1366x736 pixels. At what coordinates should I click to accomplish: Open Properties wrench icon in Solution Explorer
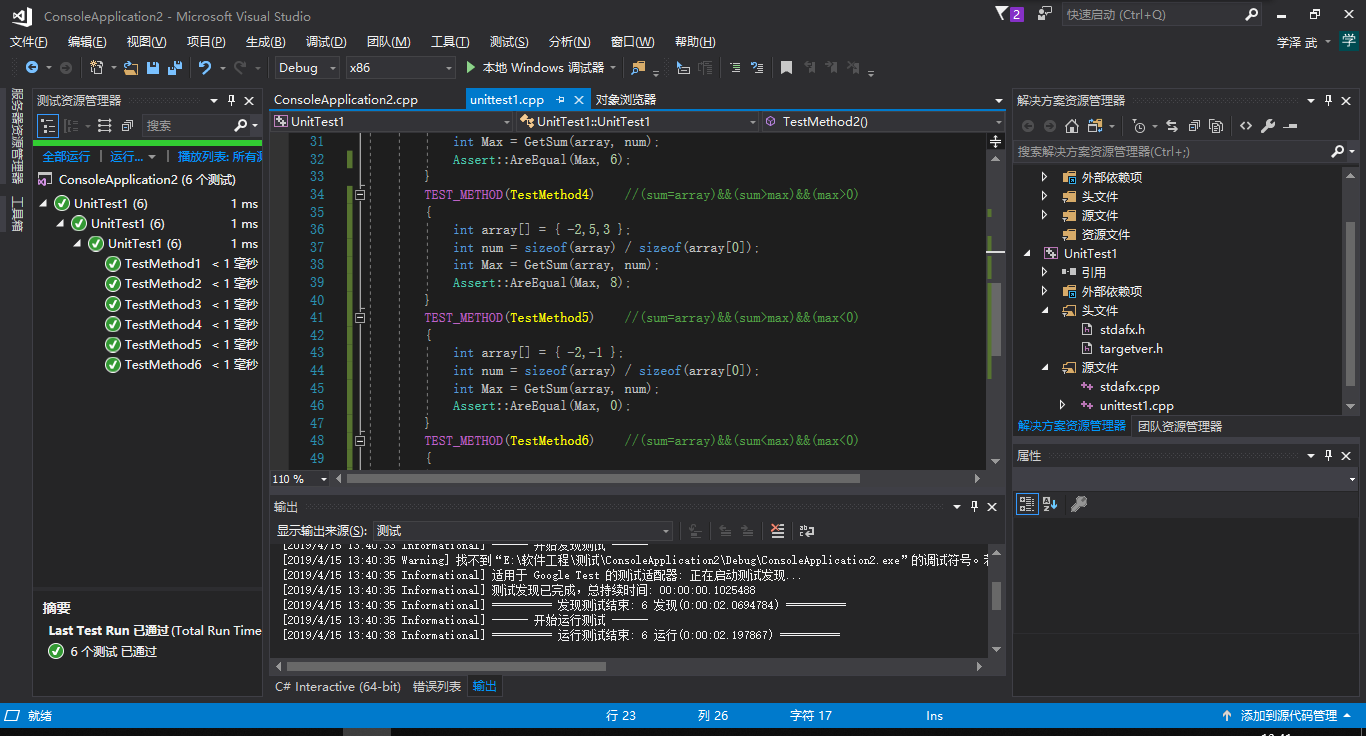point(1268,126)
